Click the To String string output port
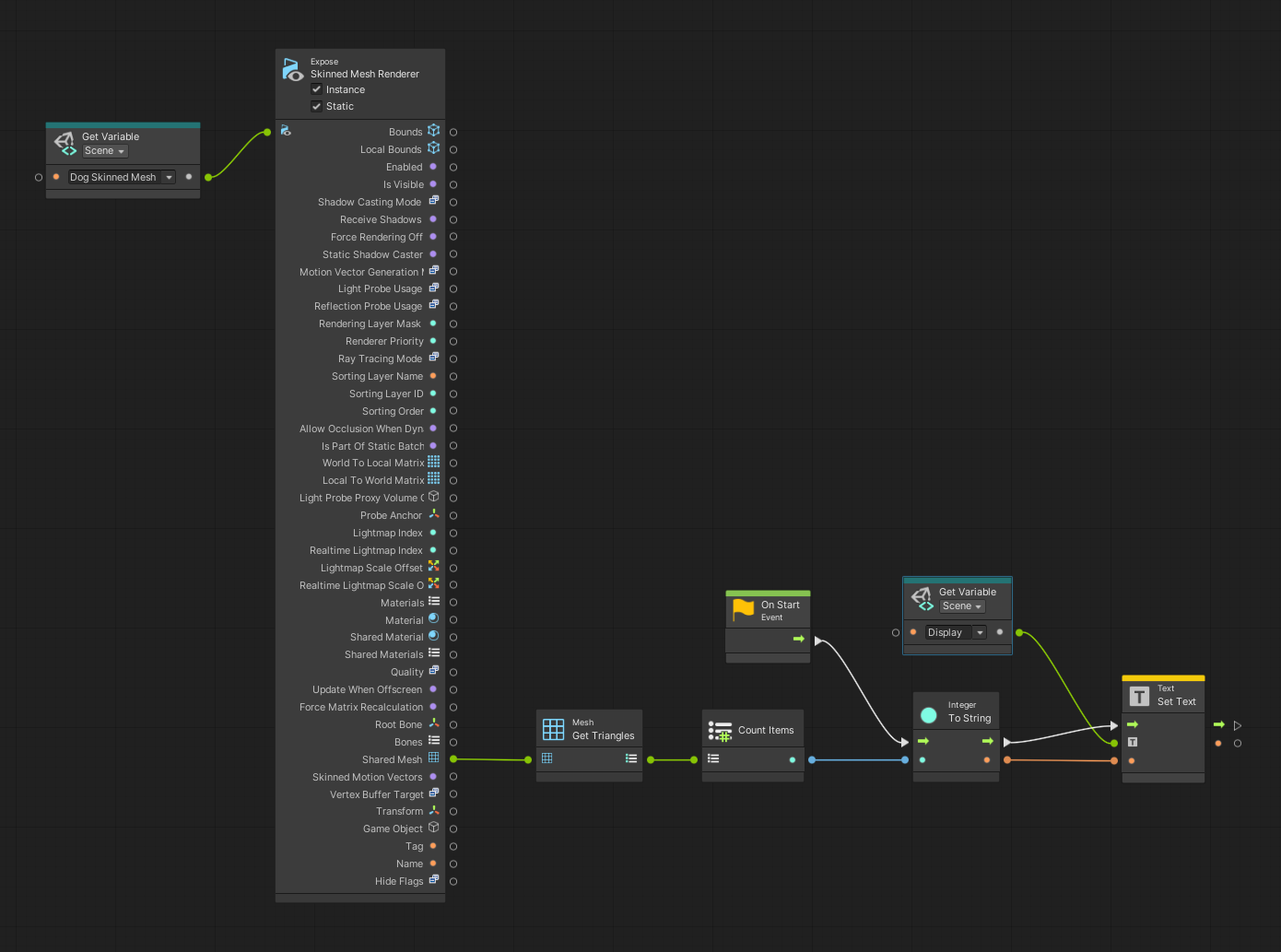 click(1007, 760)
